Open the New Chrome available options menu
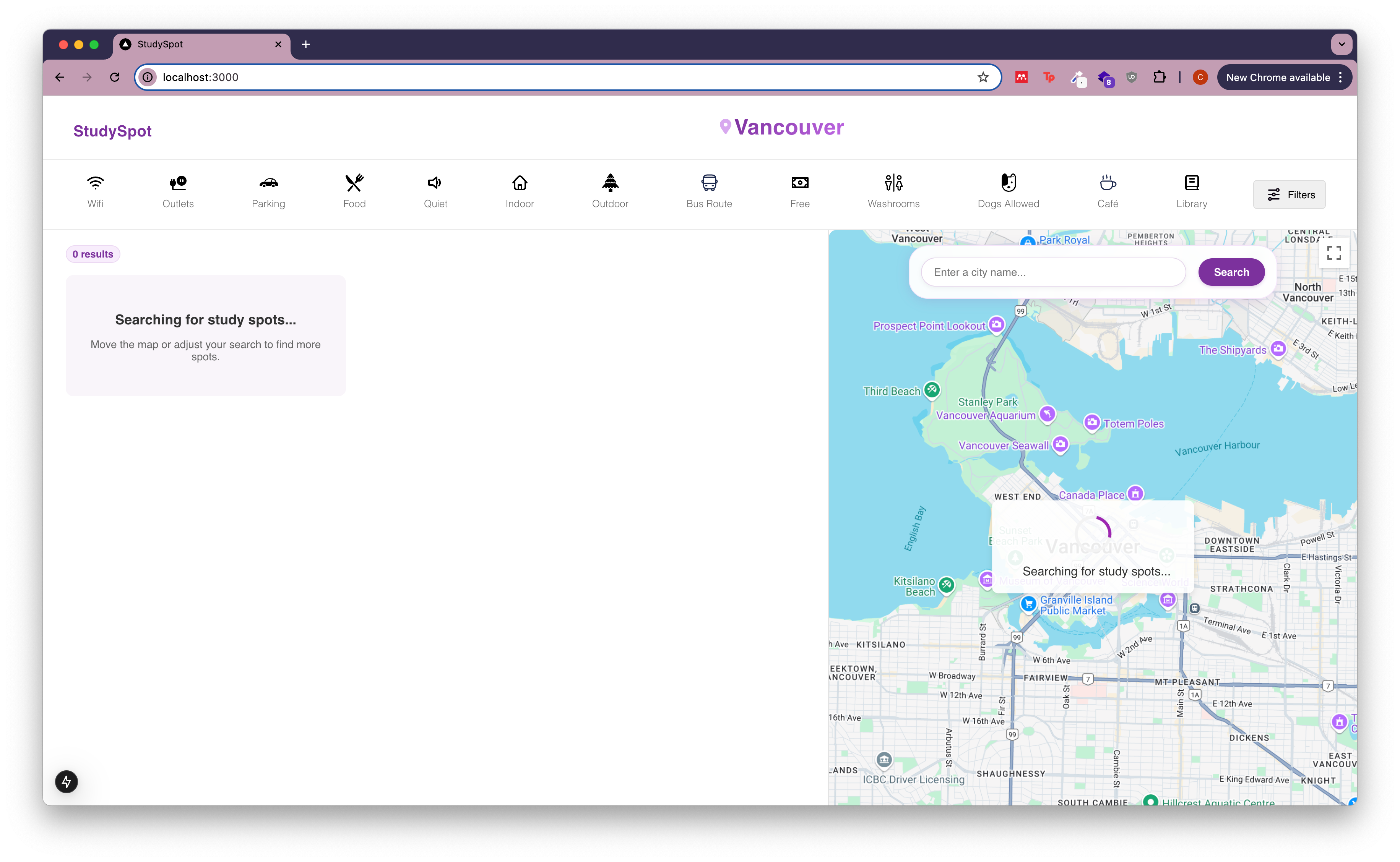1400x862 pixels. pos(1341,77)
